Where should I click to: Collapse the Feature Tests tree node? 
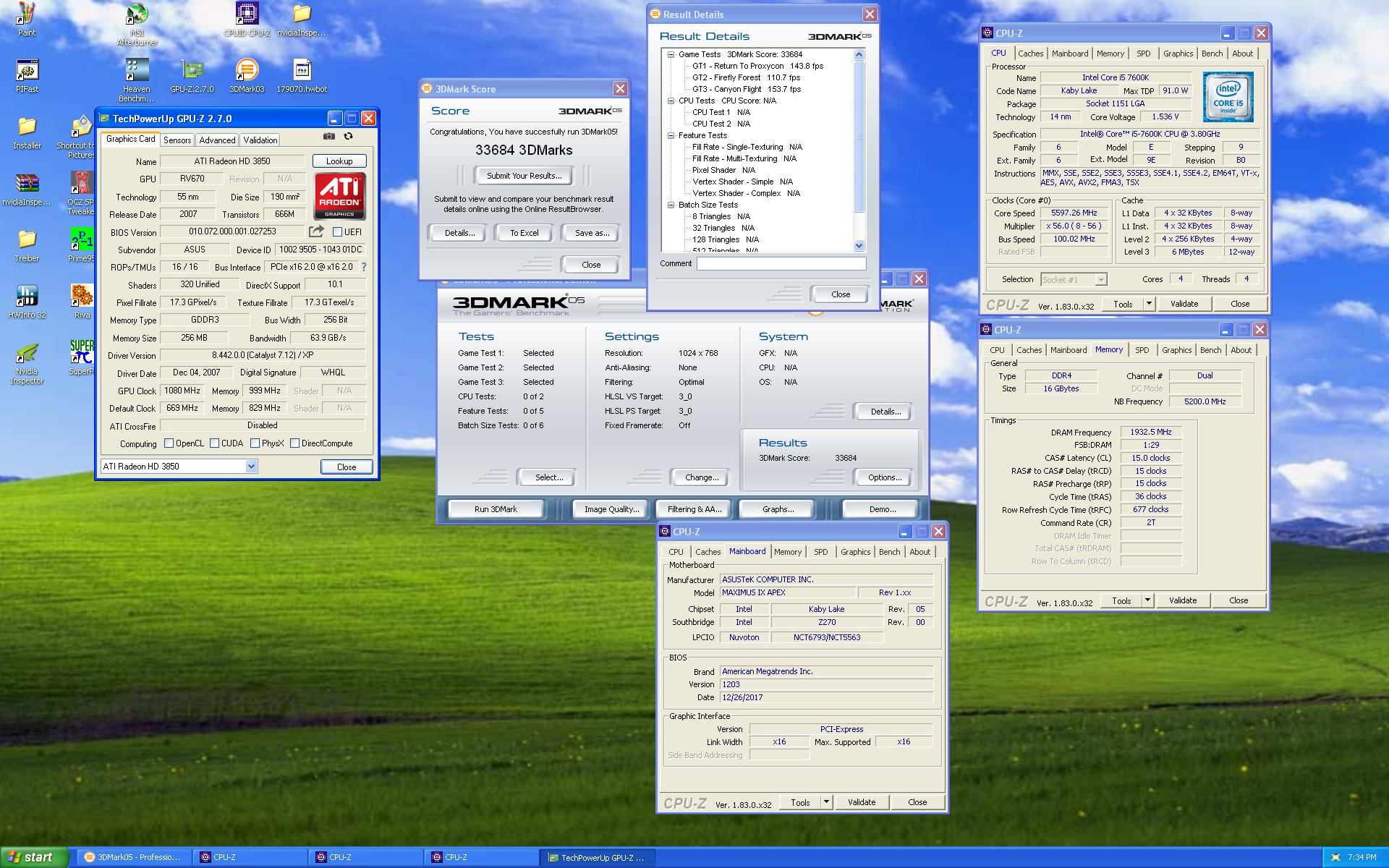click(x=671, y=135)
